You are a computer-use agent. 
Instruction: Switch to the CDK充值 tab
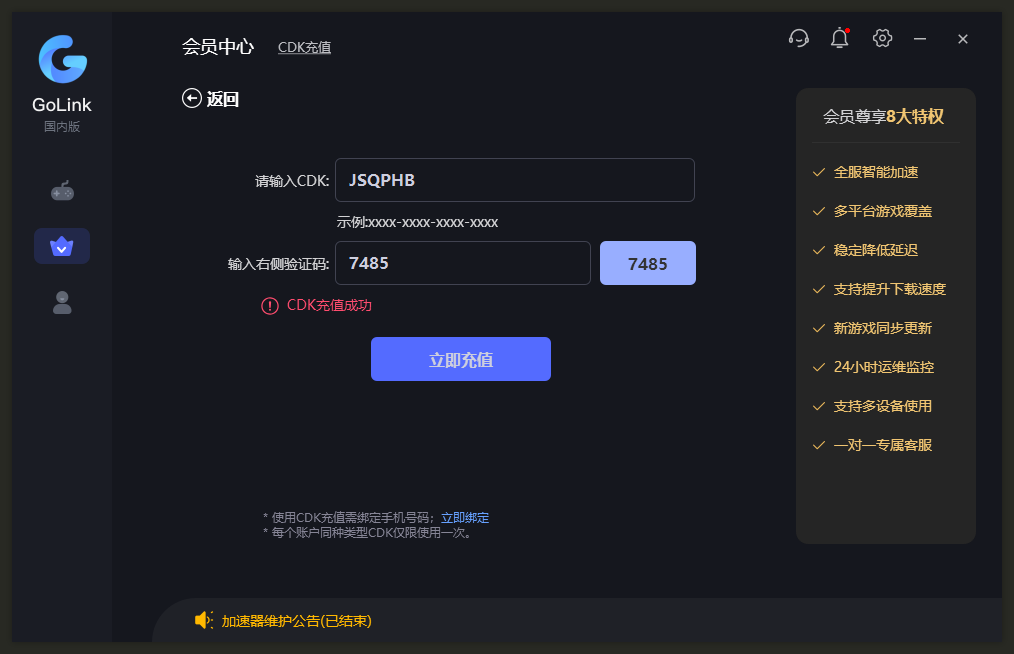(x=304, y=47)
